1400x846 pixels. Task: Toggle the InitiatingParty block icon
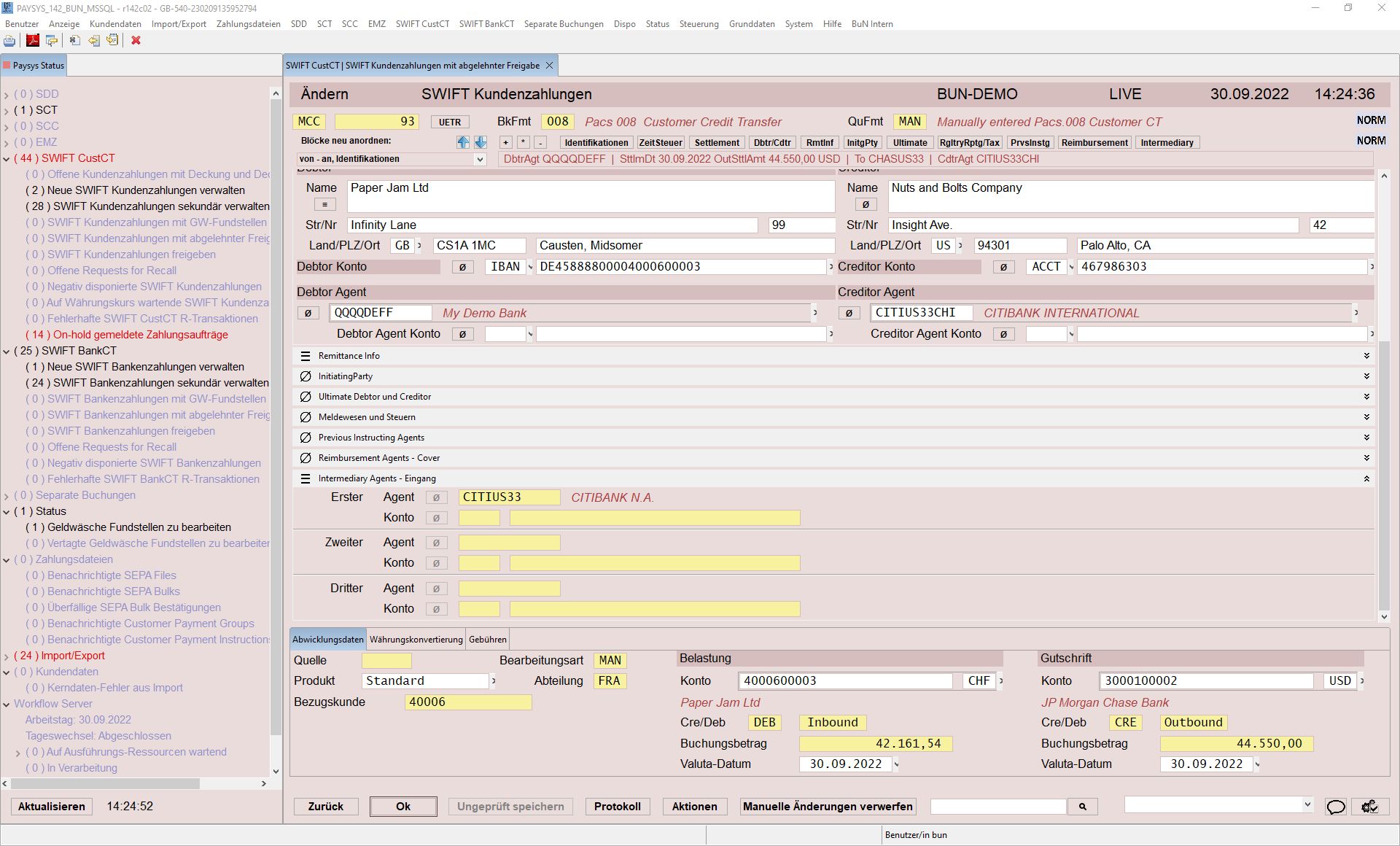(x=306, y=376)
